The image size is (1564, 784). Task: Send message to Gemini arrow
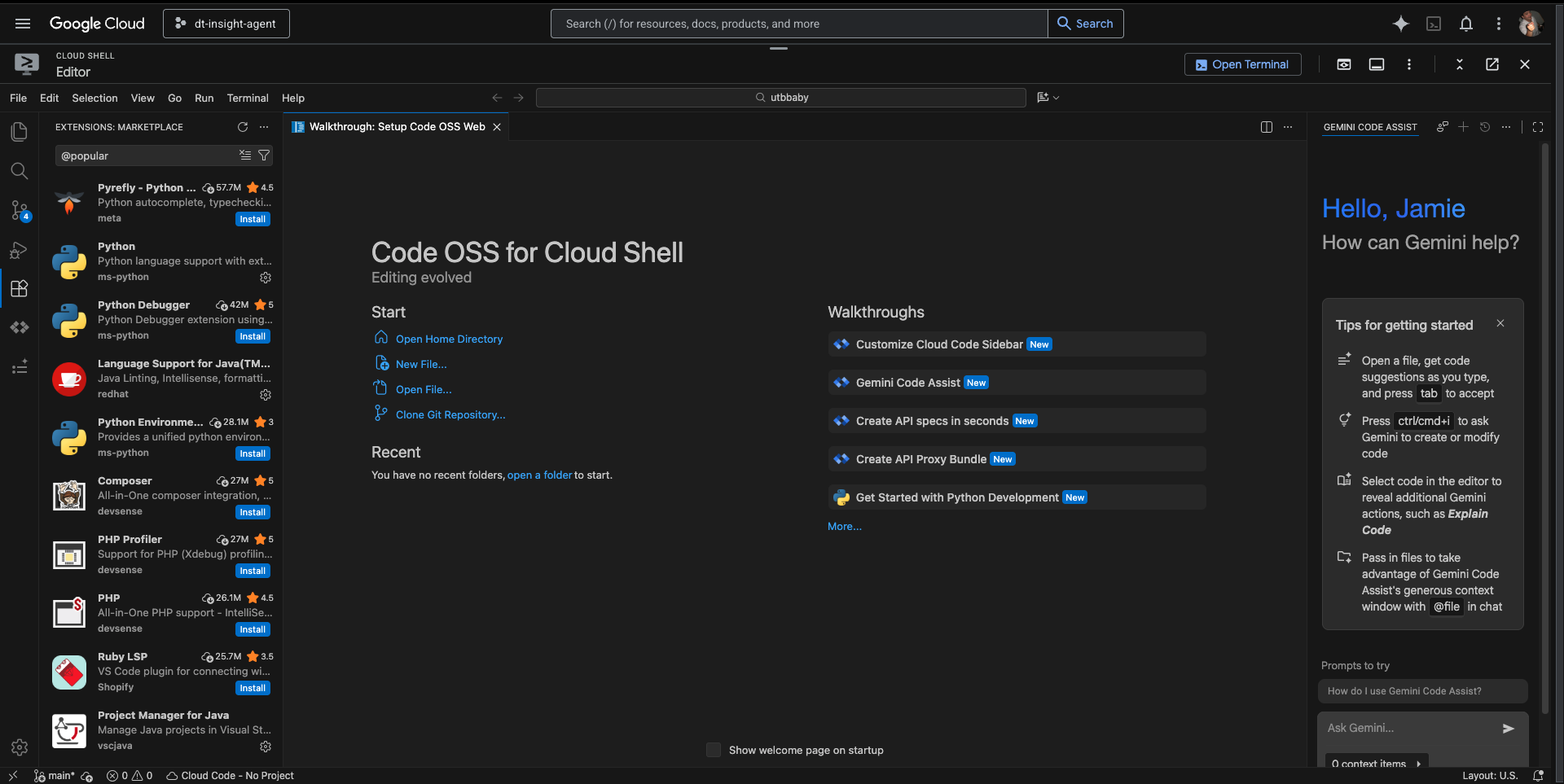pyautogui.click(x=1509, y=728)
